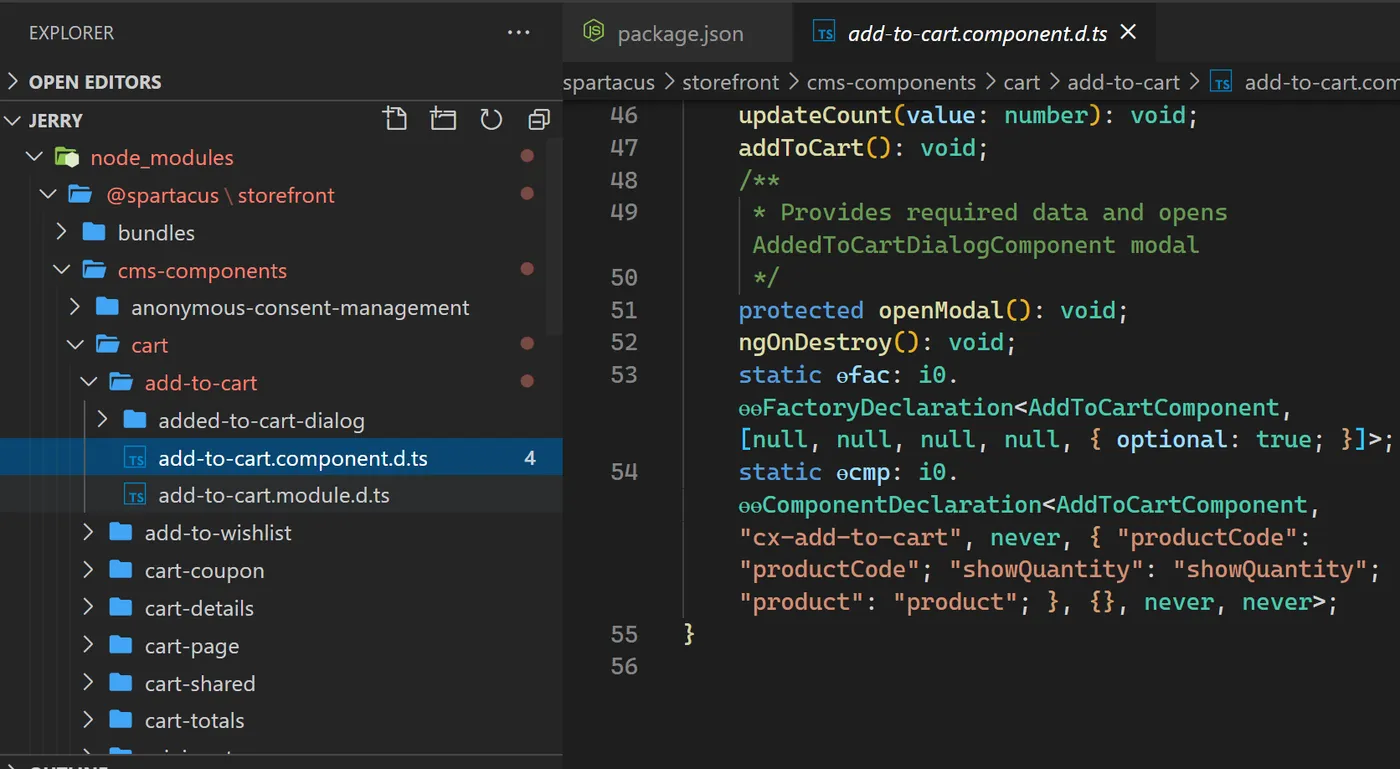Select the add-to-cart.component.d.ts editor tab

tap(977, 33)
